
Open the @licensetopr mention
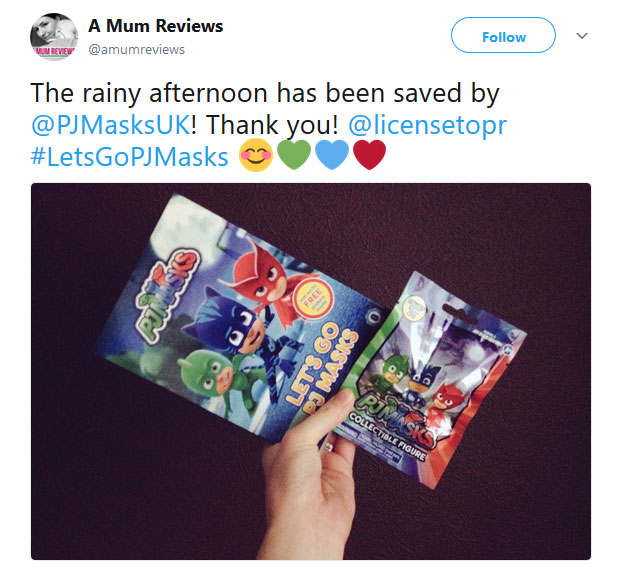427,125
